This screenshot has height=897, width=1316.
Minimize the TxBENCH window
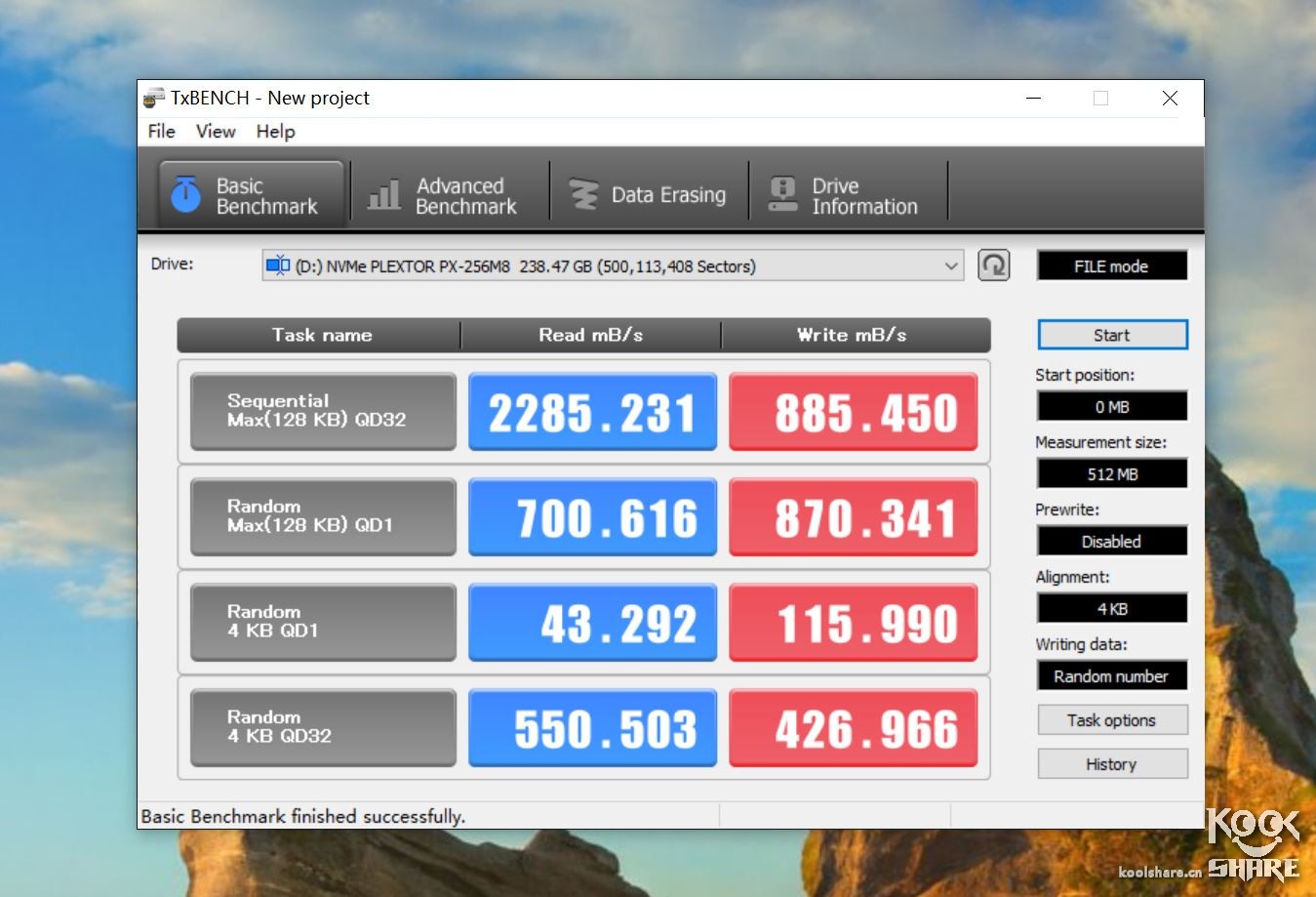pyautogui.click(x=1034, y=98)
